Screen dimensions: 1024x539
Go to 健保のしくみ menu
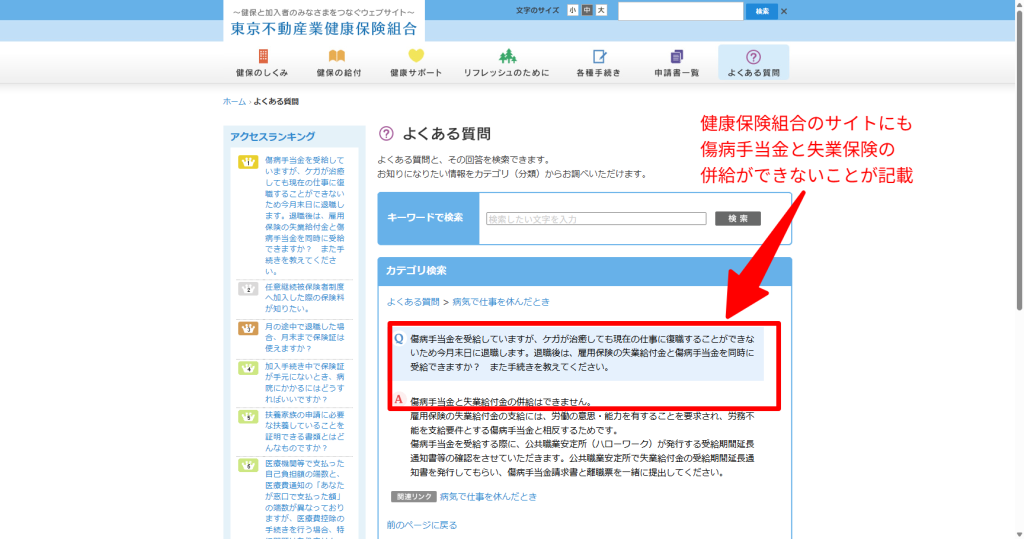pyautogui.click(x=262, y=73)
